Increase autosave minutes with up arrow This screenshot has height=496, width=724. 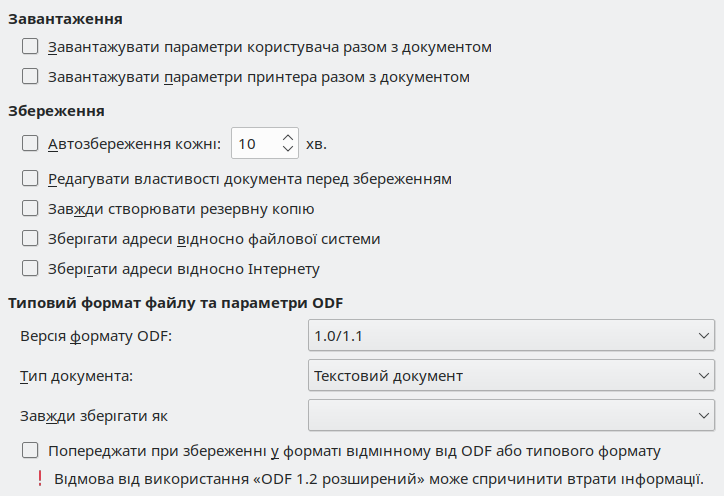[x=288, y=137]
